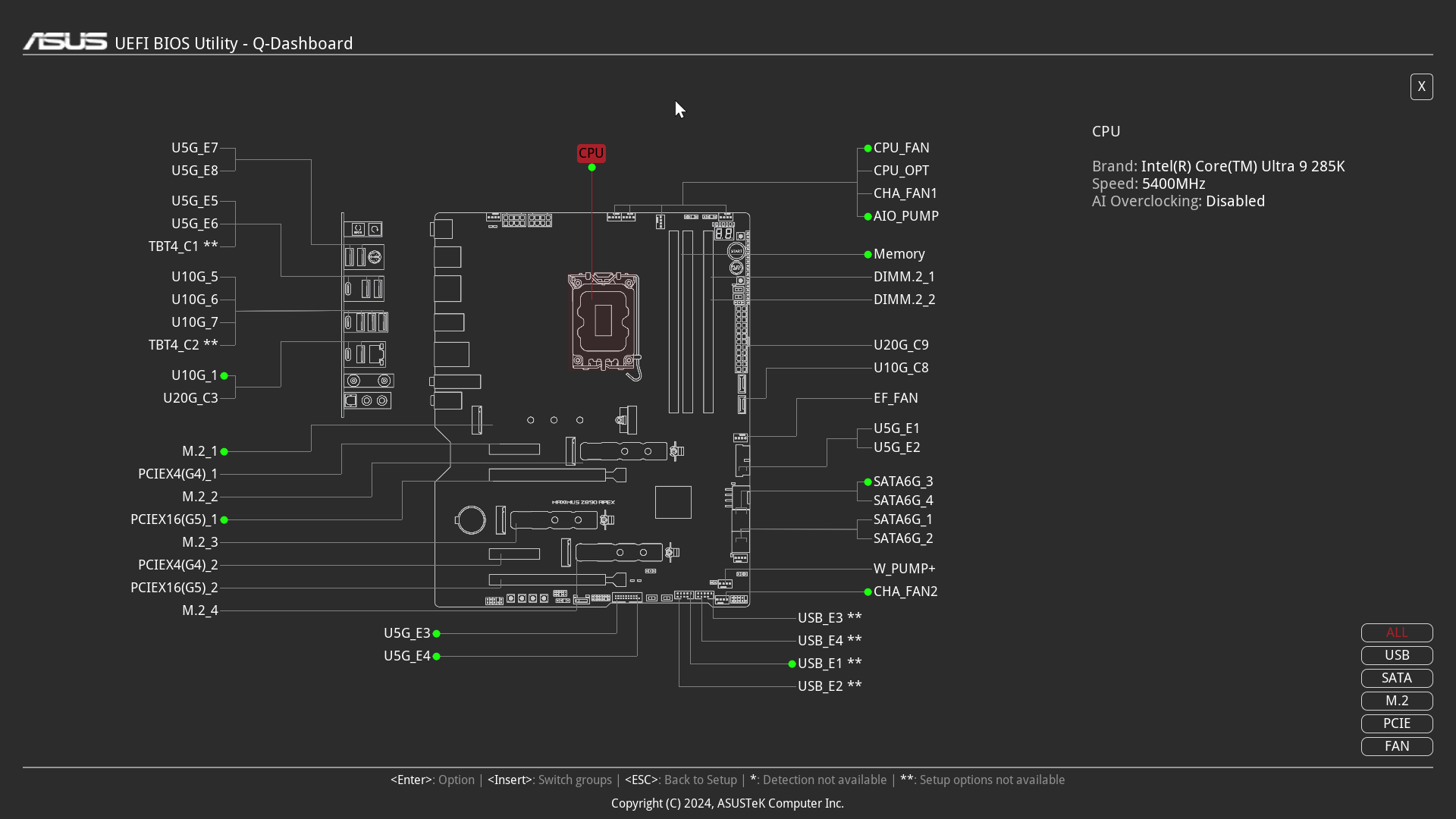Switch to the PCIE group filter
Viewport: 1456px width, 819px height.
1396,723
